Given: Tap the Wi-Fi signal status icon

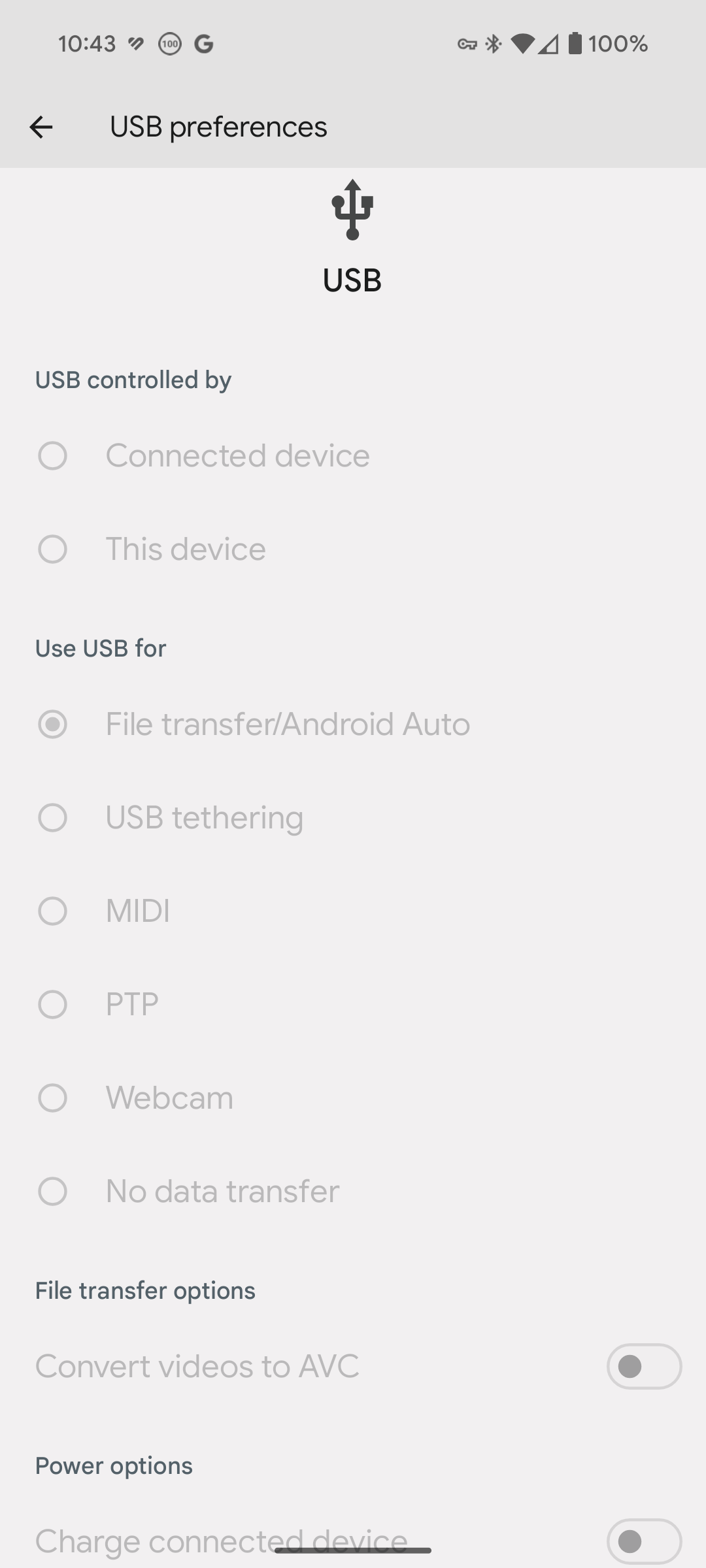Looking at the screenshot, I should (x=522, y=44).
